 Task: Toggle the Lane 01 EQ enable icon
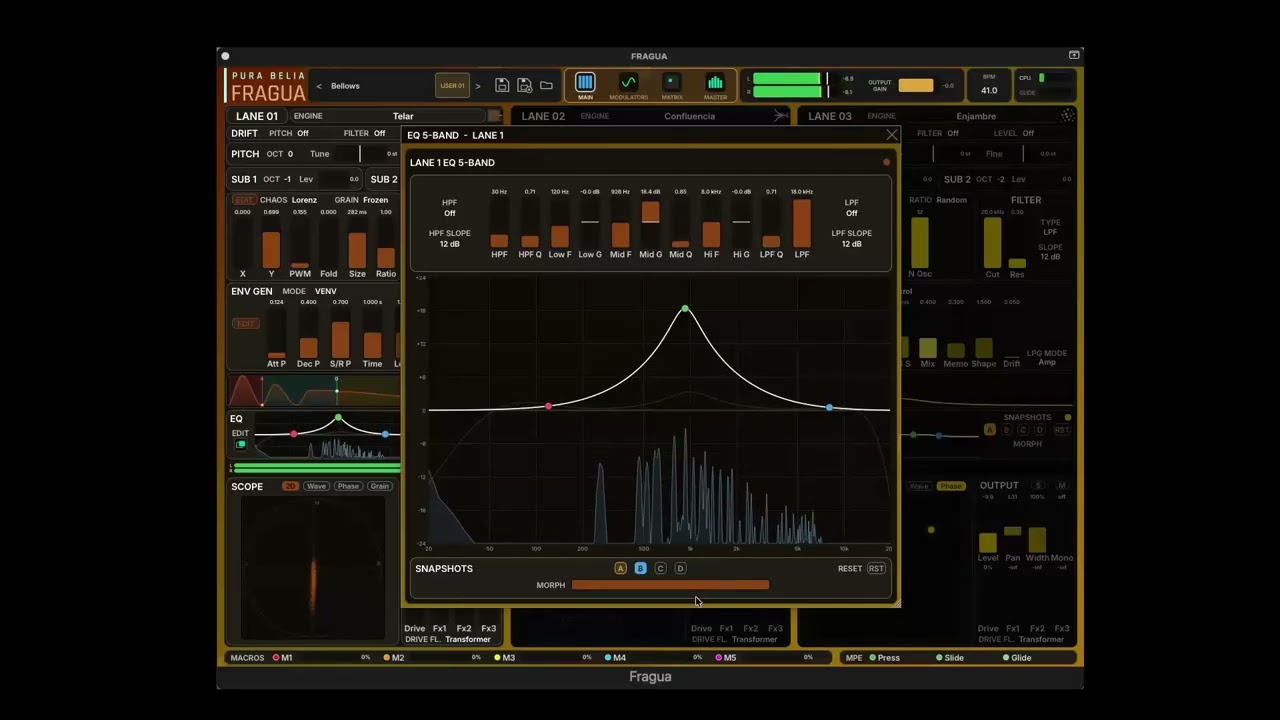(x=241, y=444)
